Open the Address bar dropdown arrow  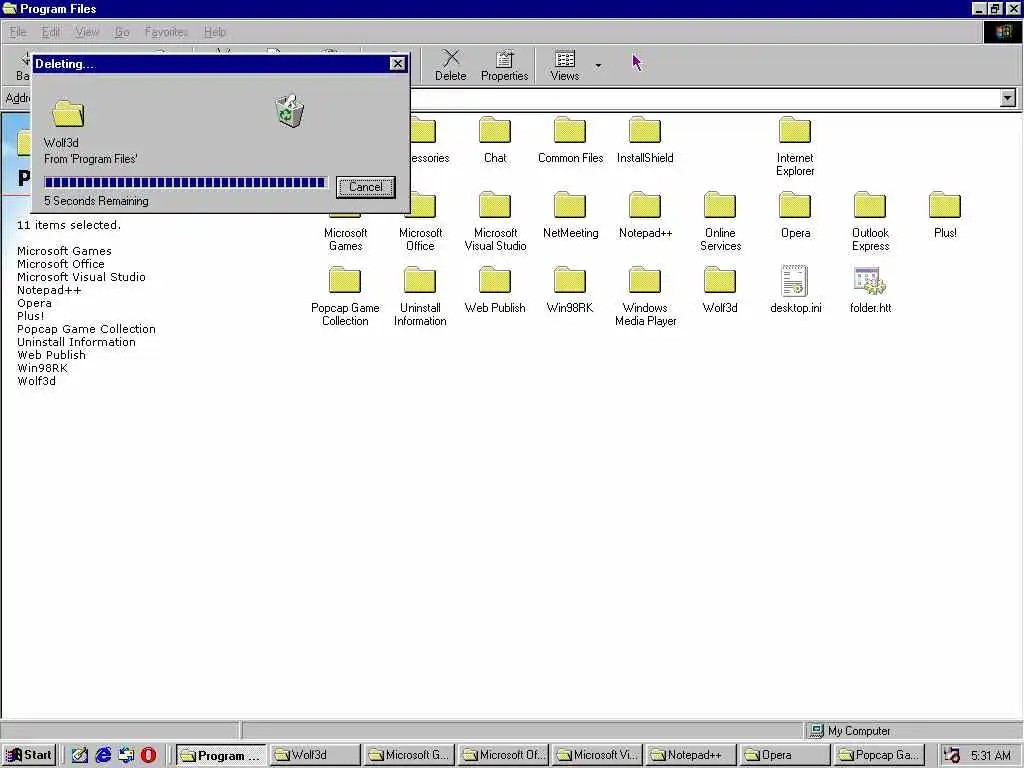pyautogui.click(x=1008, y=98)
